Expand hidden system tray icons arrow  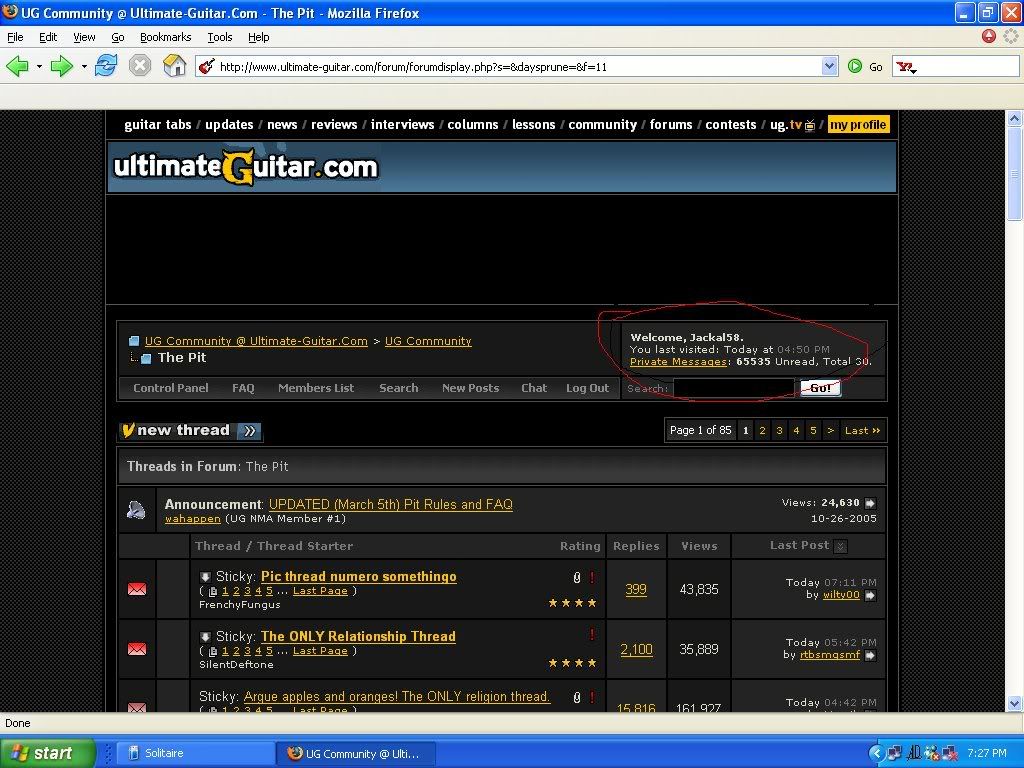(876, 753)
